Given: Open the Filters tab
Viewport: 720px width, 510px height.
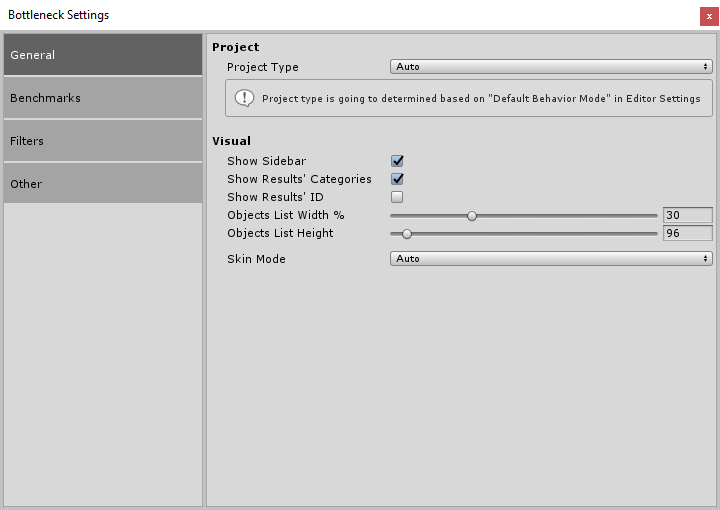Looking at the screenshot, I should pyautogui.click(x=103, y=141).
